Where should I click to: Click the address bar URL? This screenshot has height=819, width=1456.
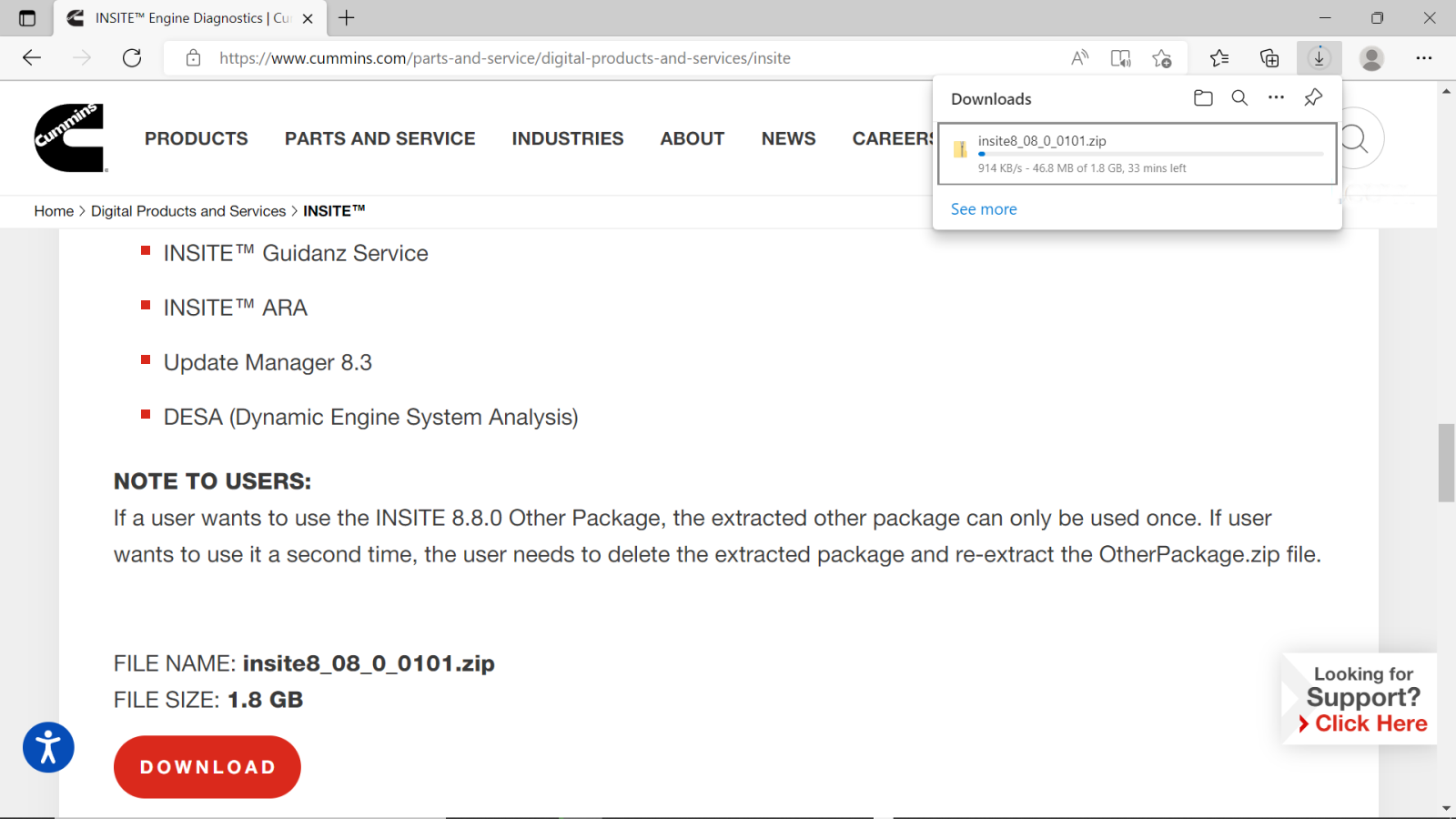(505, 58)
